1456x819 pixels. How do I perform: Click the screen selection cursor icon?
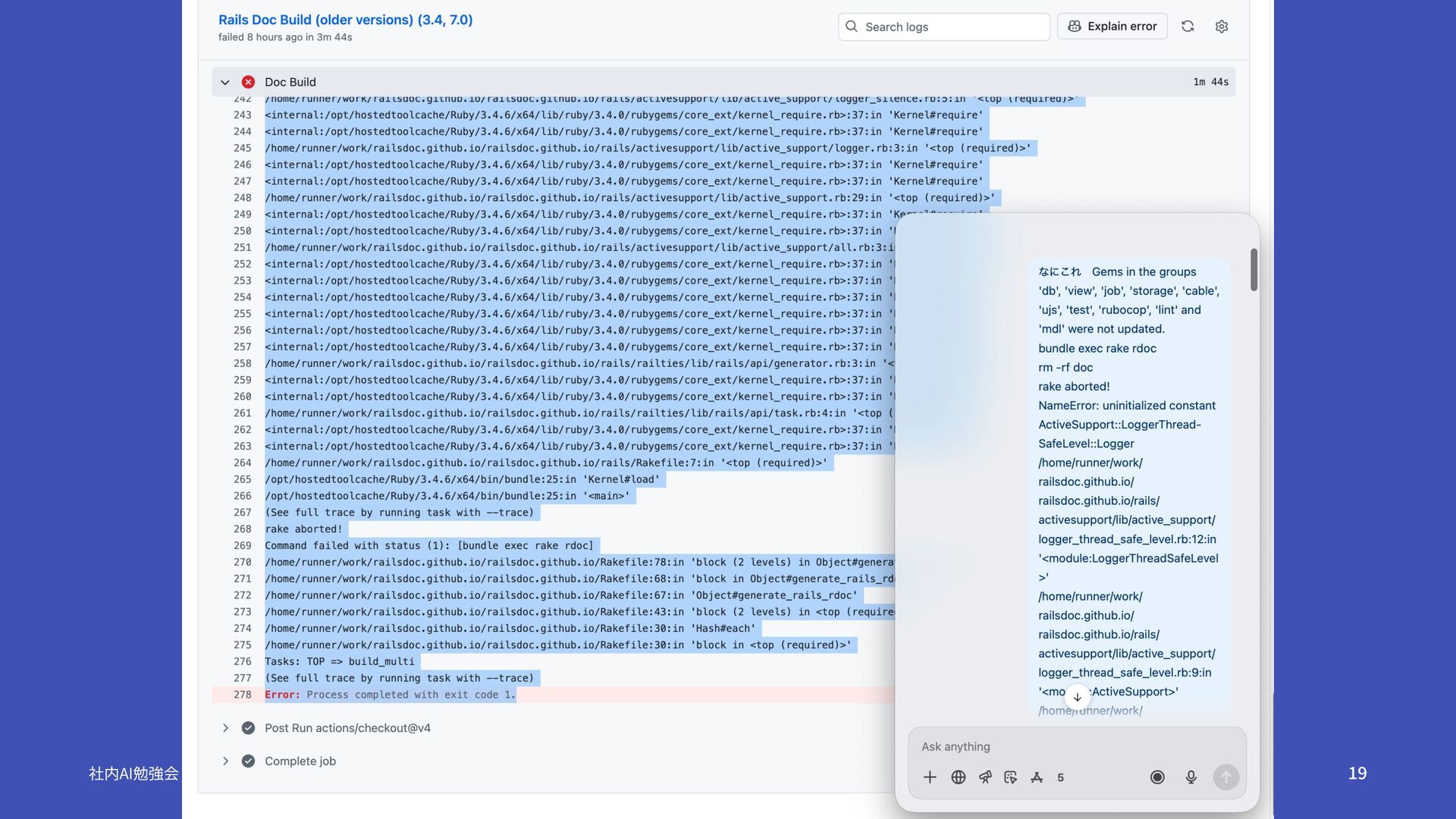point(1010,777)
